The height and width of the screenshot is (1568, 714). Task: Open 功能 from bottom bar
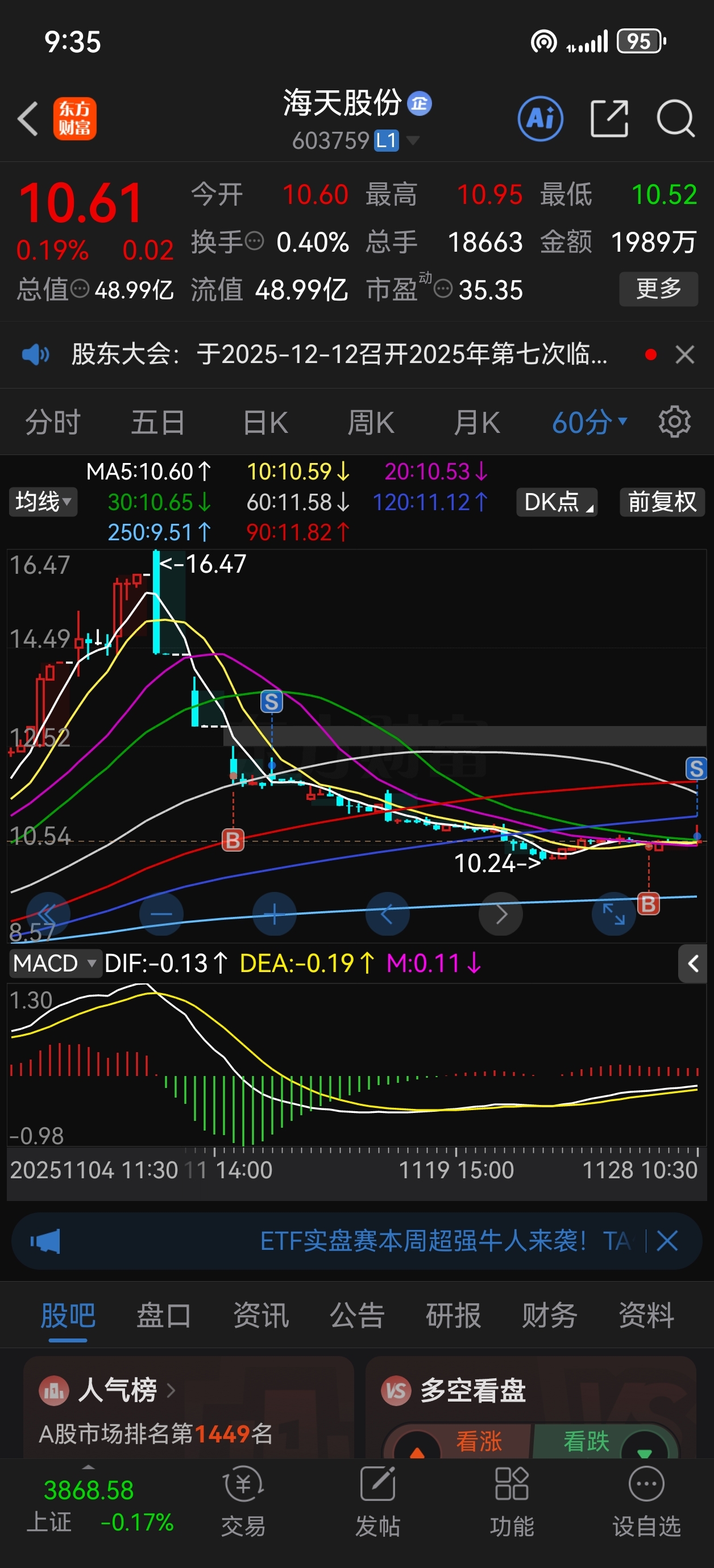pos(512,1500)
